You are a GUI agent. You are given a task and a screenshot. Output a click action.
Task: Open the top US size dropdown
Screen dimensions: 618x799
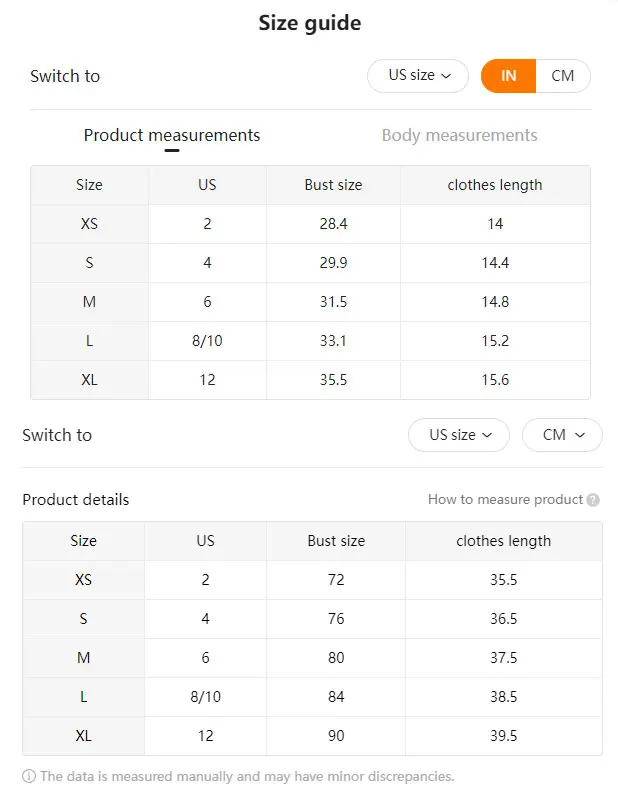[418, 76]
